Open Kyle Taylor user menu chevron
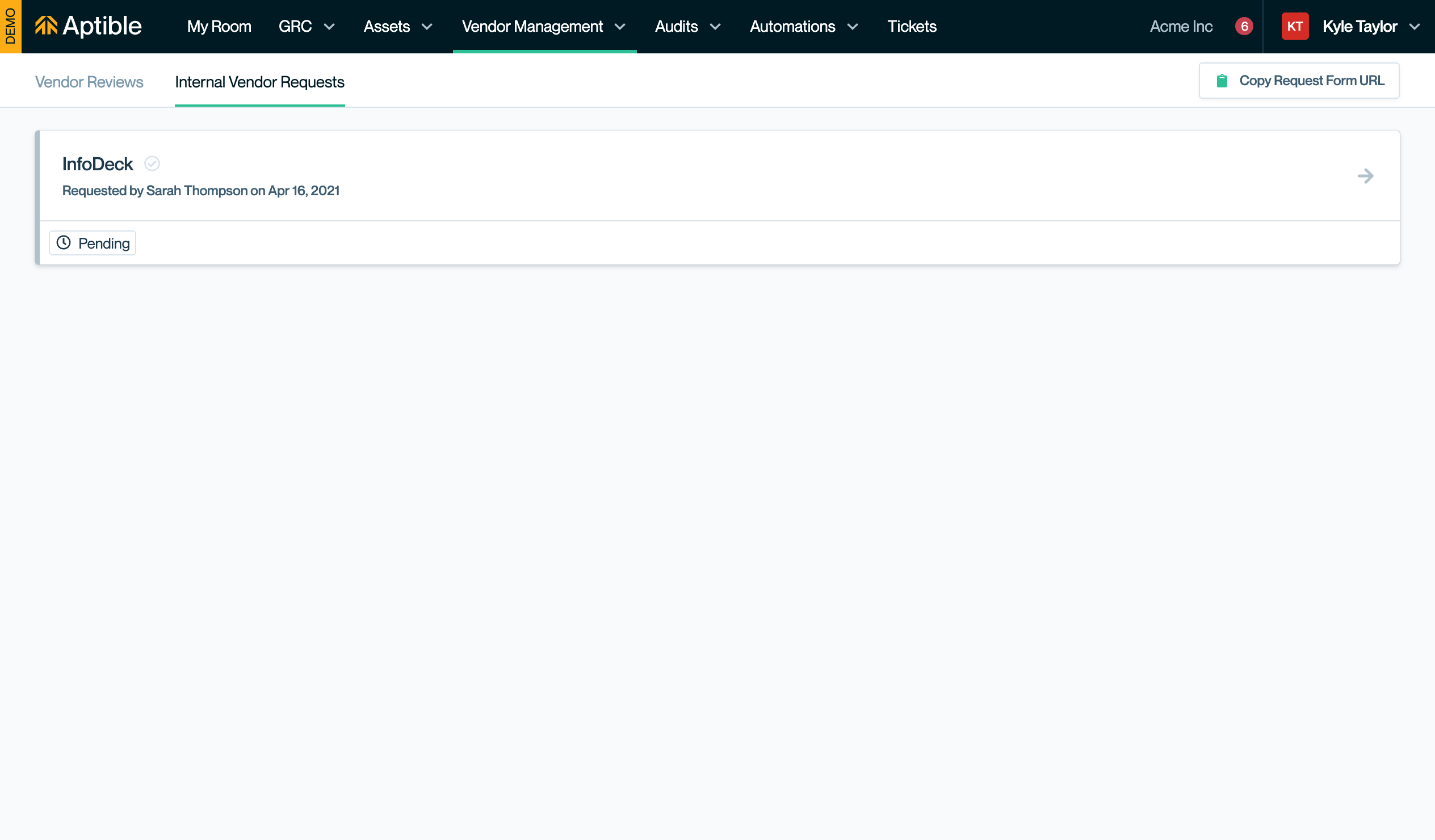The width and height of the screenshot is (1435, 840). click(x=1414, y=26)
